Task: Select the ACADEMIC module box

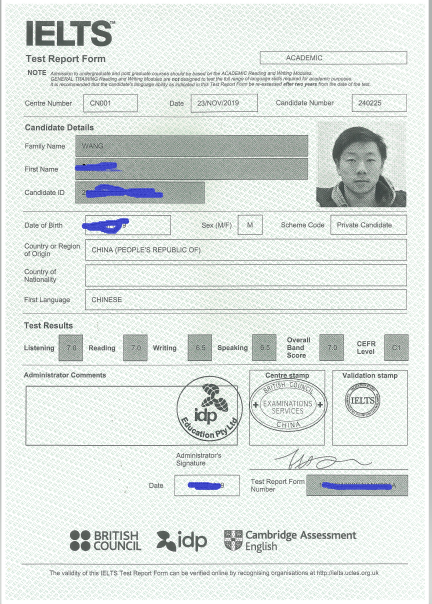Action: coord(333,58)
